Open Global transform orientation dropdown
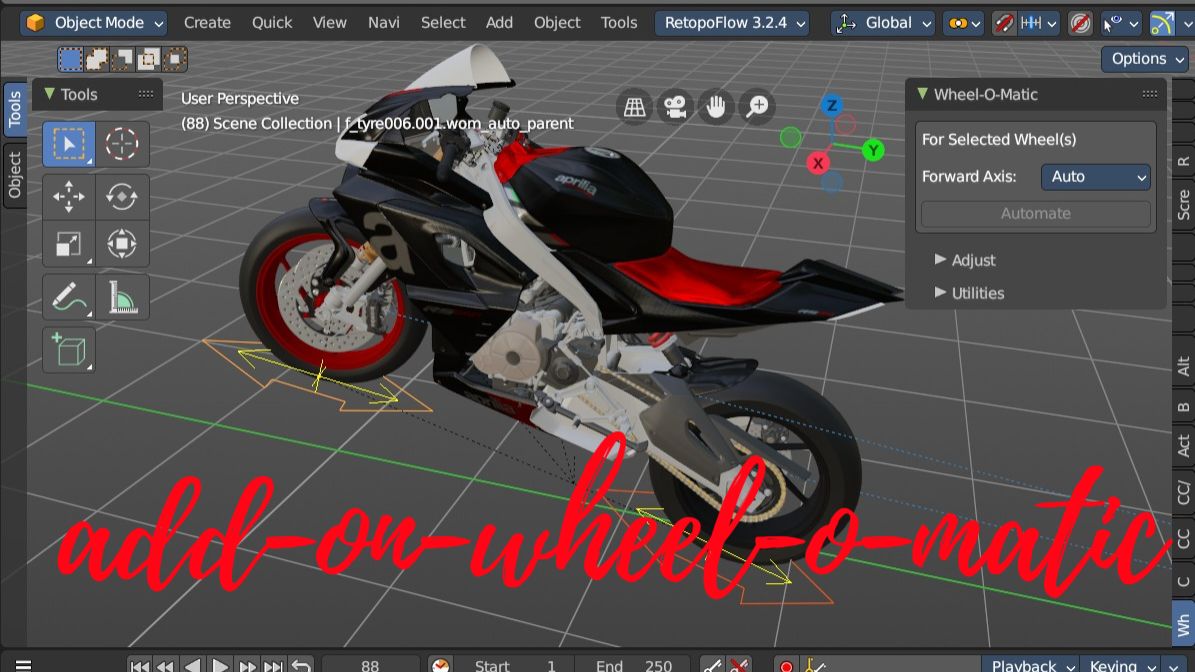The width and height of the screenshot is (1195, 672). pos(883,23)
